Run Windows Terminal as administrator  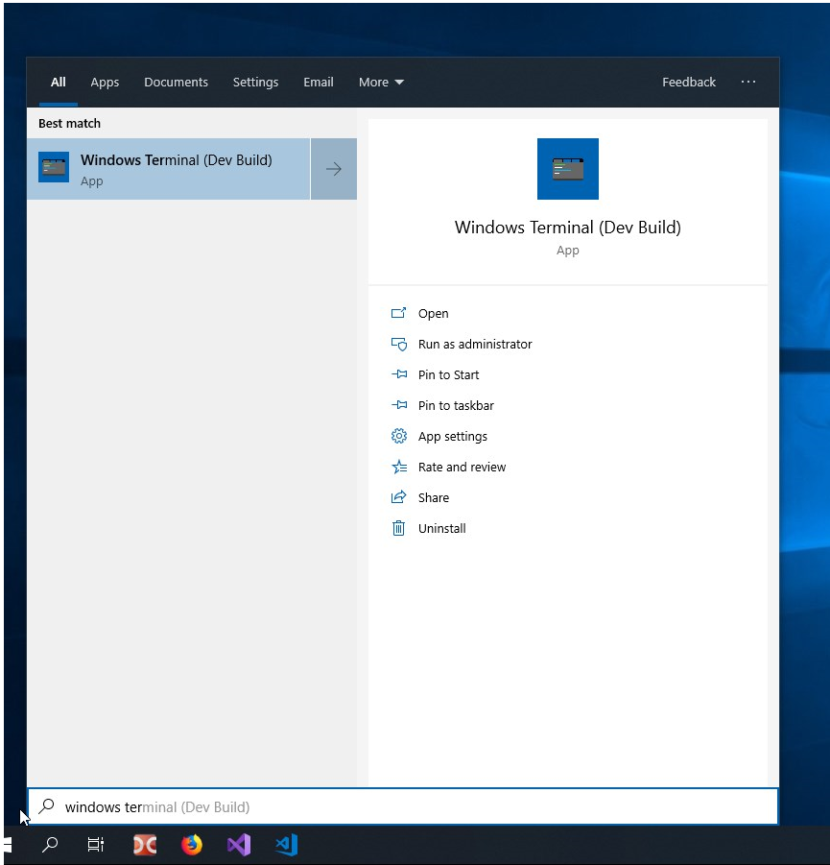coord(473,344)
